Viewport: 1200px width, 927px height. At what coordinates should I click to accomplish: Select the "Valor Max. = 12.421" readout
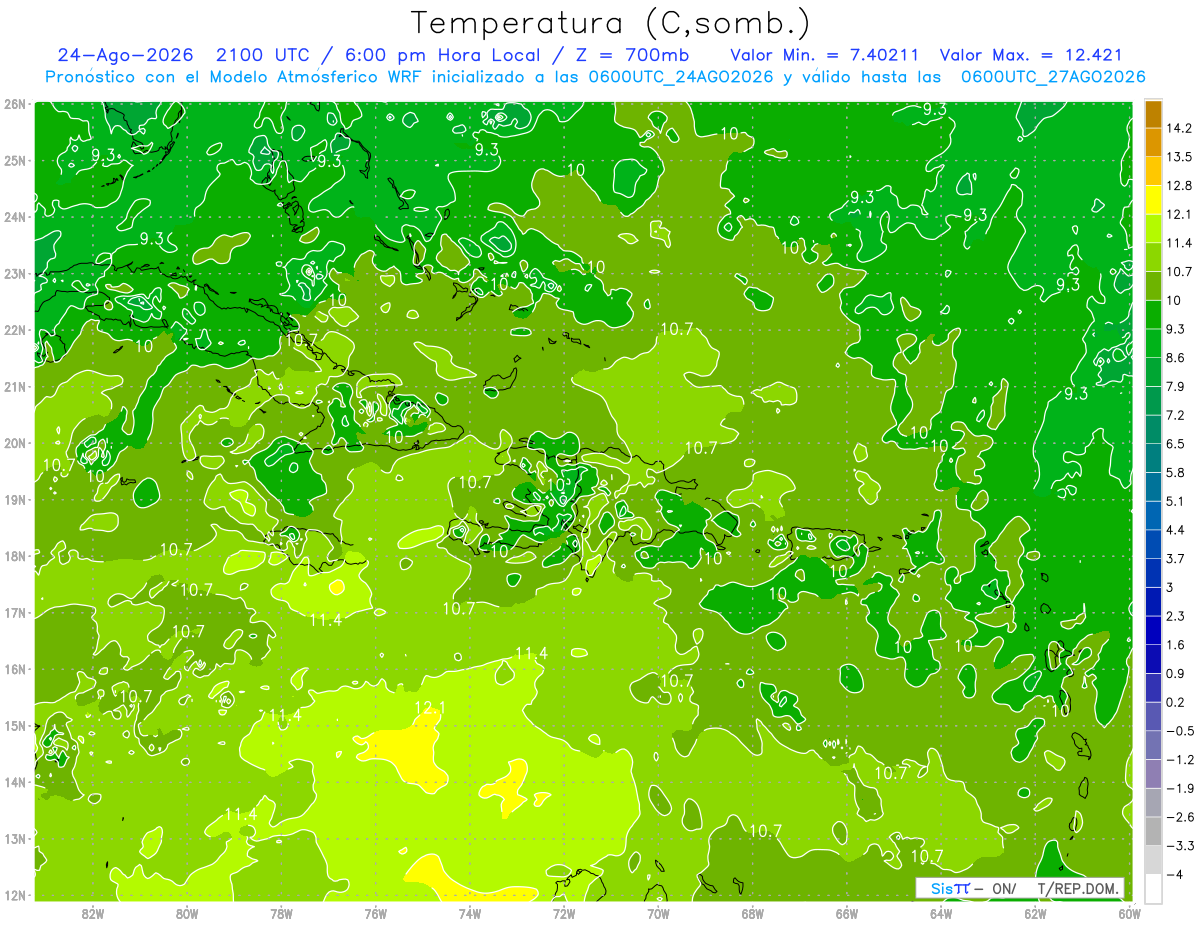click(1031, 55)
